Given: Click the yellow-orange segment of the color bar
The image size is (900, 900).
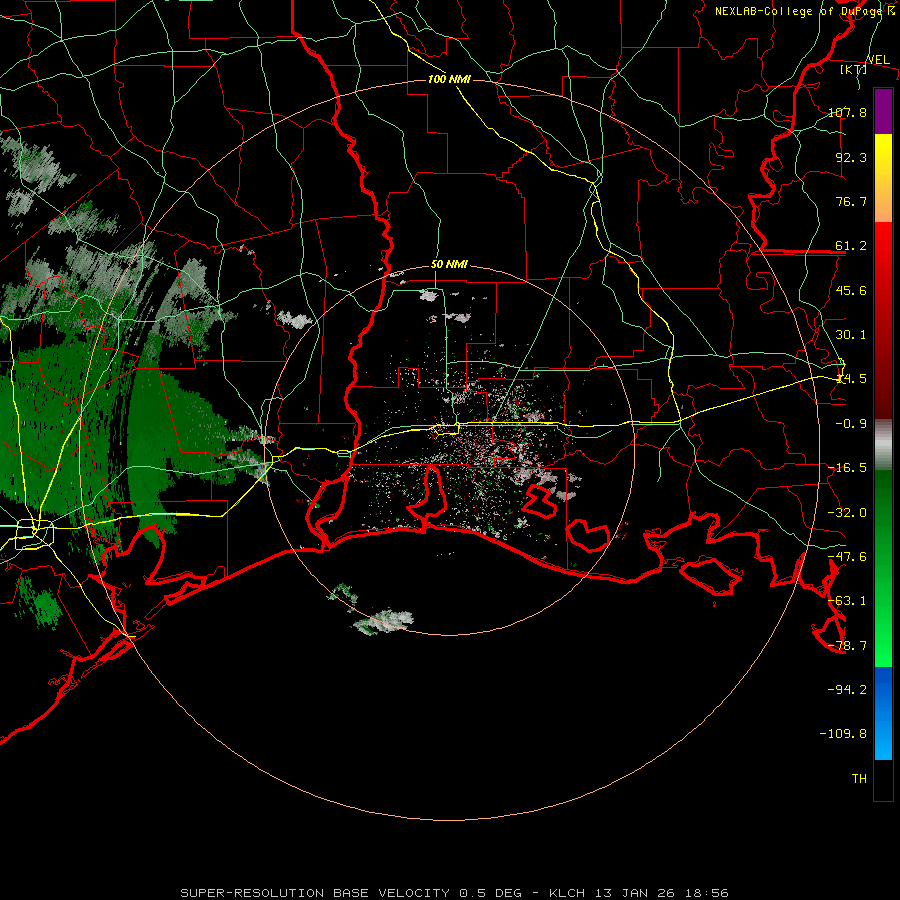Looking at the screenshot, I should pos(883,178).
